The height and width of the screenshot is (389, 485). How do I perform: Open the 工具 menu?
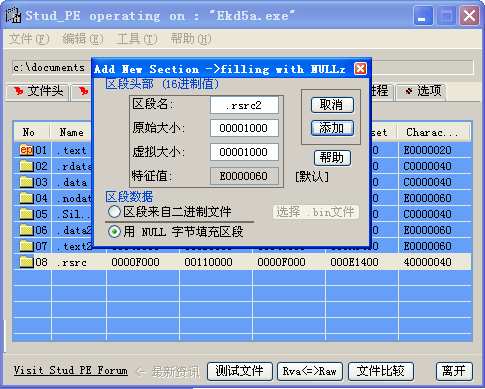[x=137, y=39]
